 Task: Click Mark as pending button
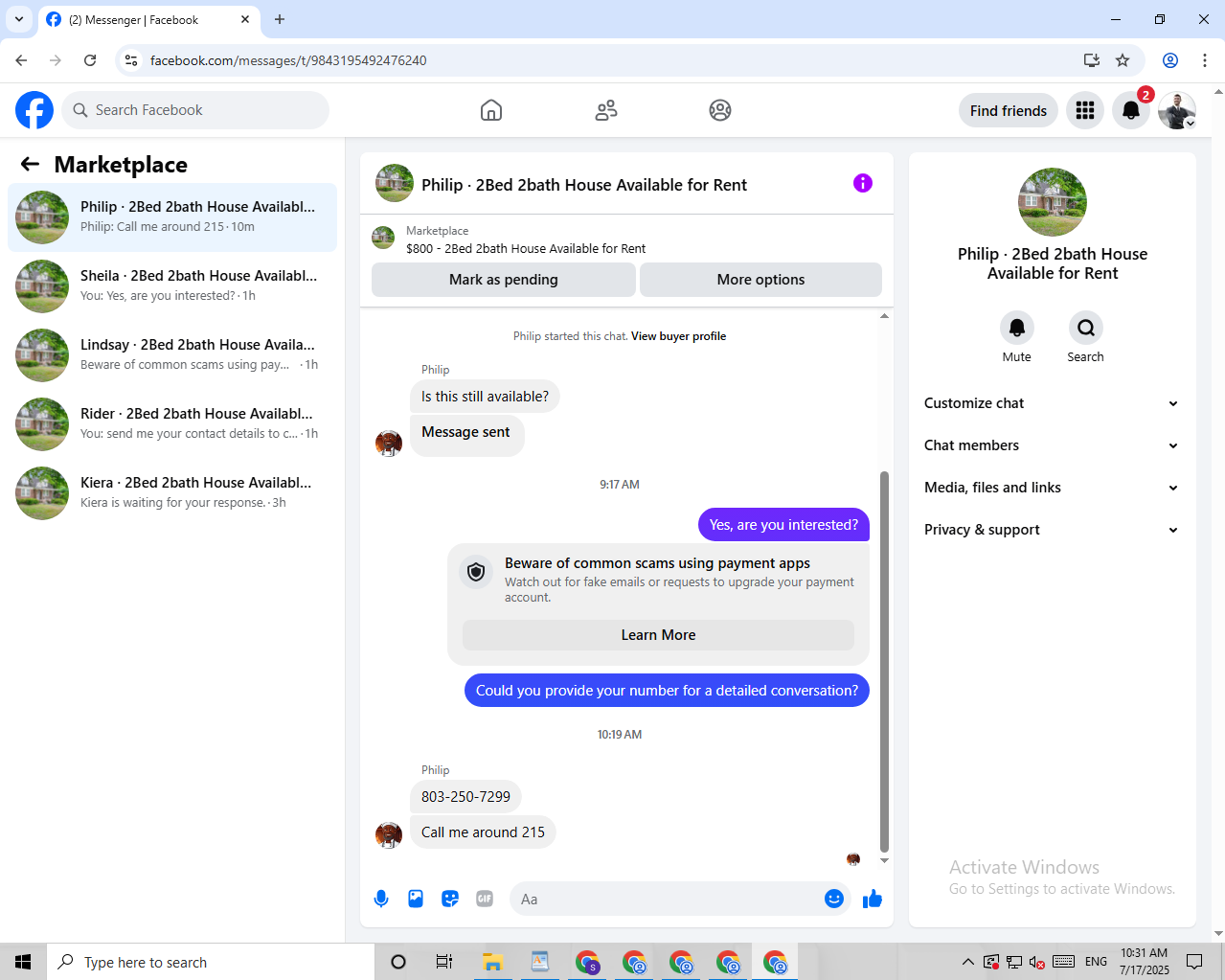click(504, 280)
